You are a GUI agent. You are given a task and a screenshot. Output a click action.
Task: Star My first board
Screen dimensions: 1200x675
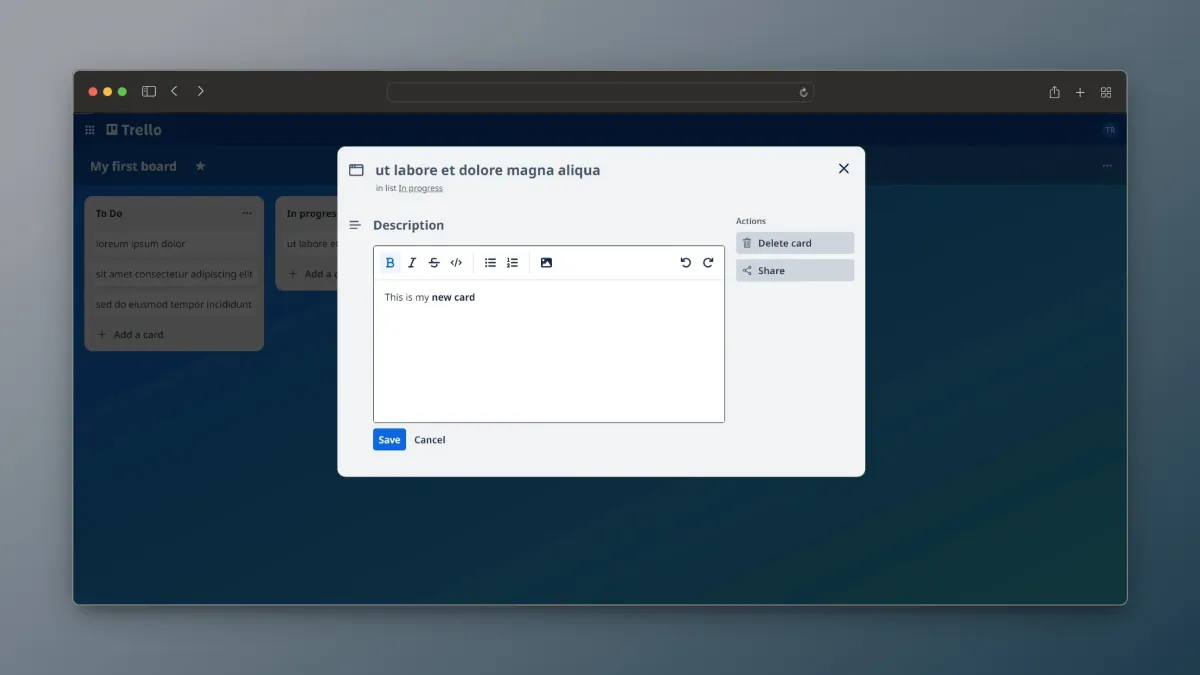(200, 167)
